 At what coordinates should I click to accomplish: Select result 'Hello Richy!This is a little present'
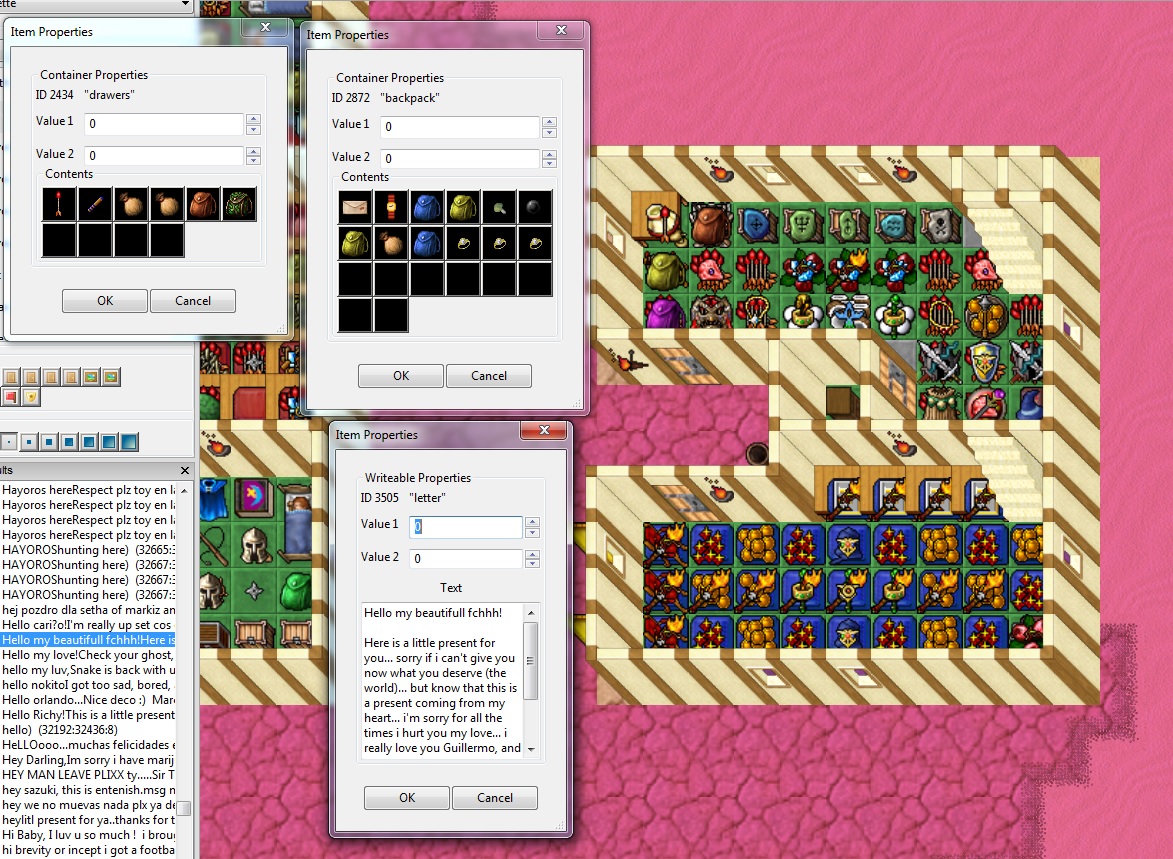(x=88, y=715)
